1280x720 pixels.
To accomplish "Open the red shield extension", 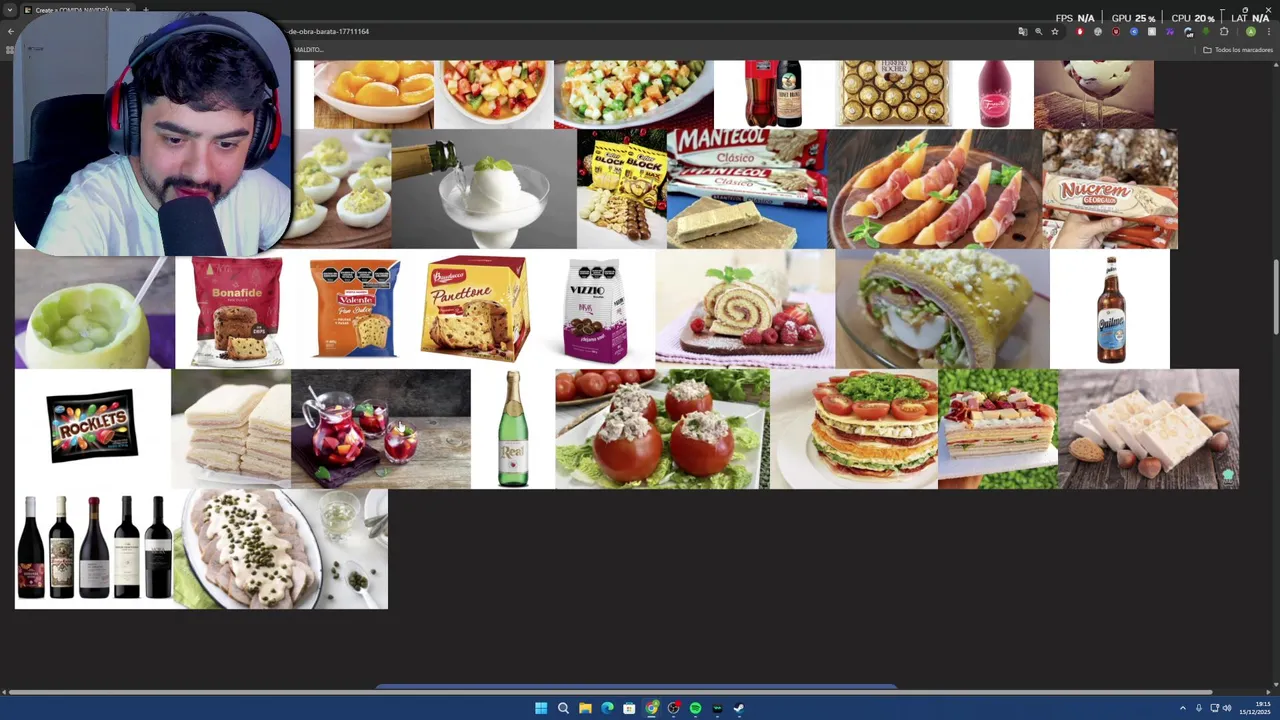I will 1116,32.
